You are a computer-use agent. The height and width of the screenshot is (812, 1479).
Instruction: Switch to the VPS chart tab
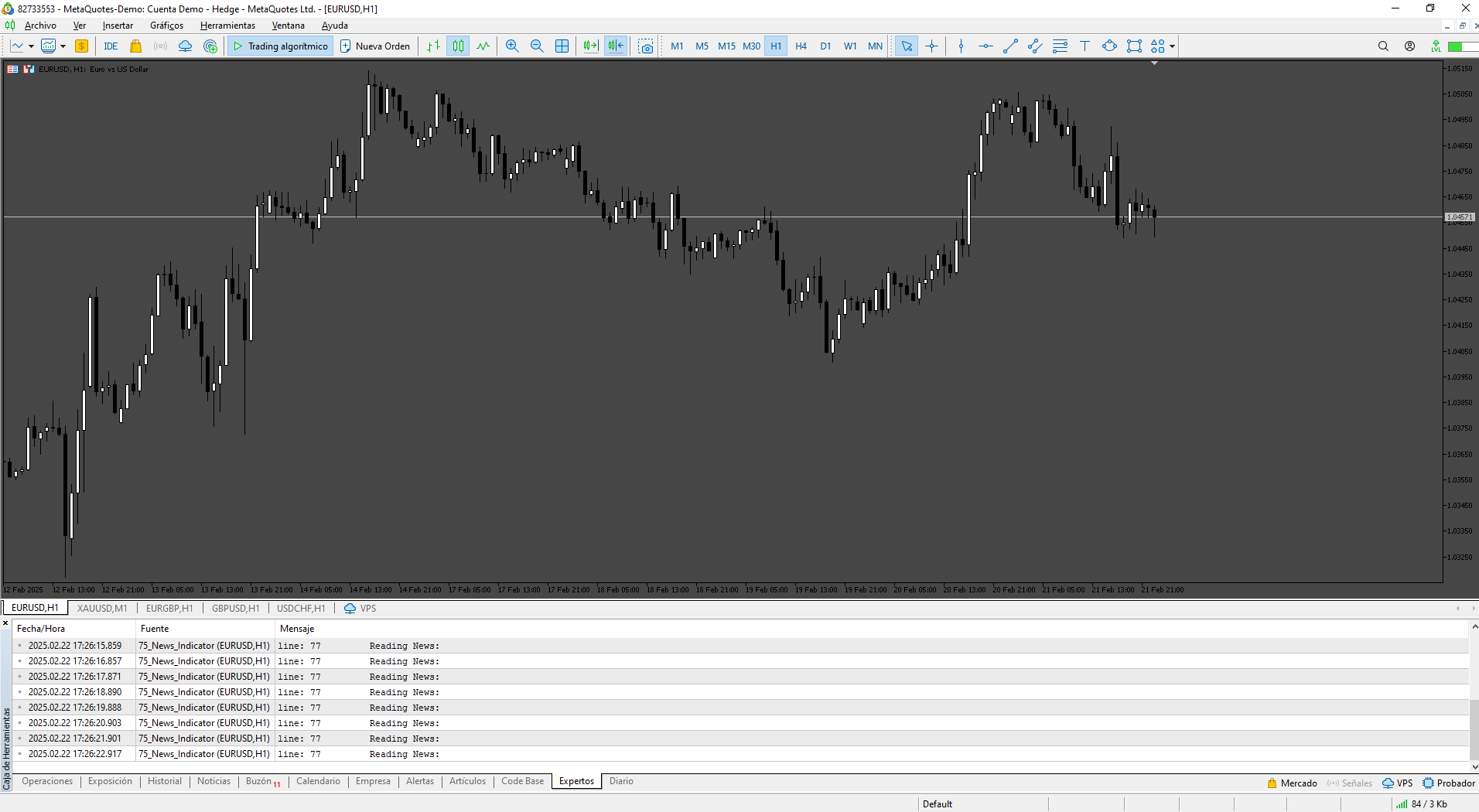(x=360, y=609)
